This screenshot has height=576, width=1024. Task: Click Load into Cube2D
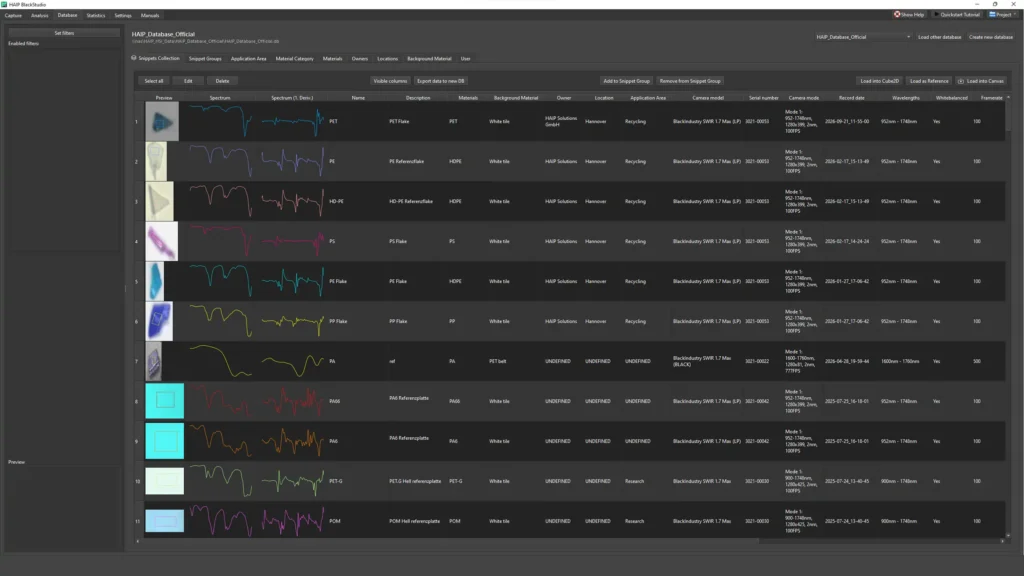click(879, 81)
